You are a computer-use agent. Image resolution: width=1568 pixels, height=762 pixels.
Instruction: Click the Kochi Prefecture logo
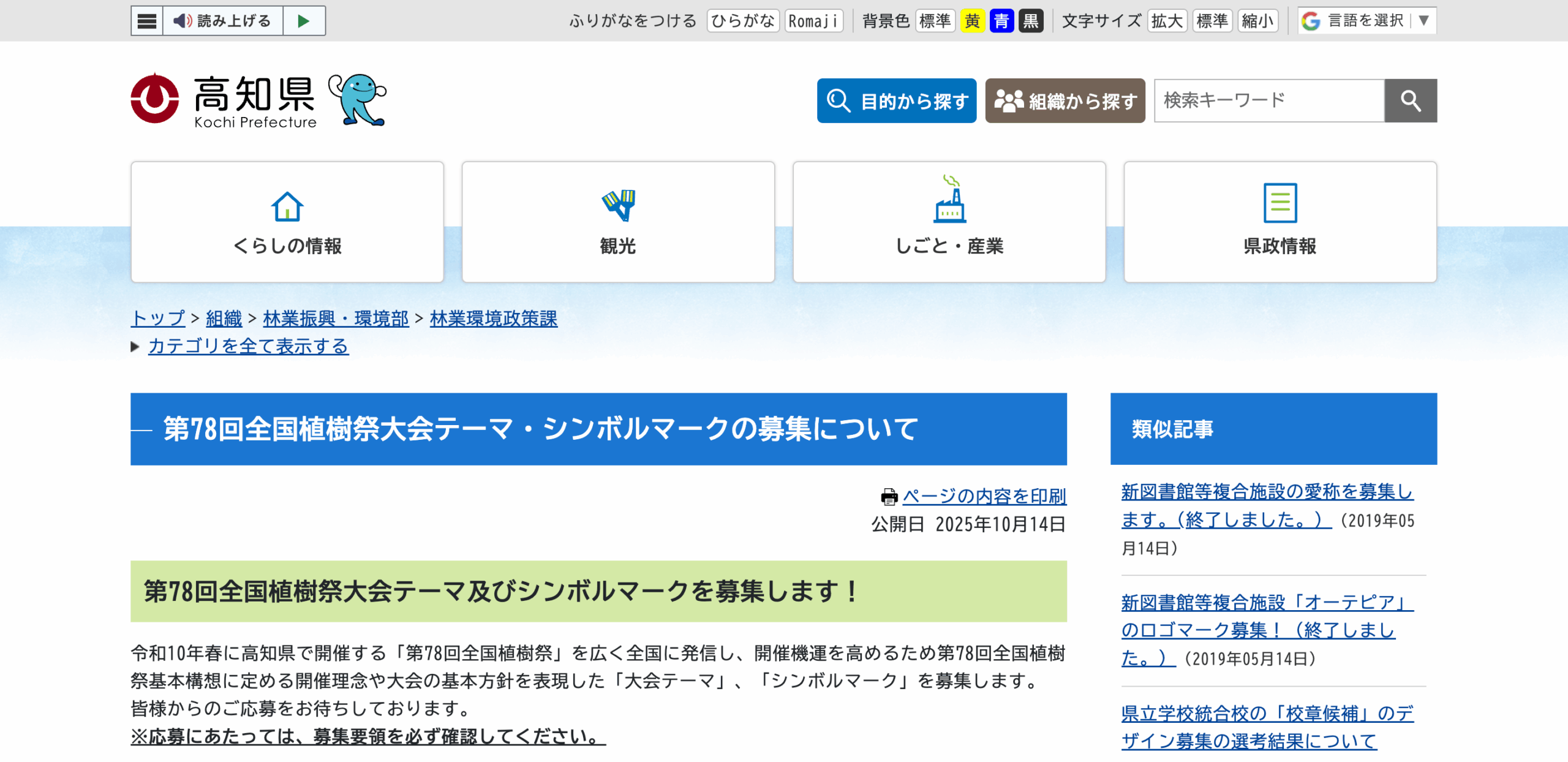coord(224,100)
